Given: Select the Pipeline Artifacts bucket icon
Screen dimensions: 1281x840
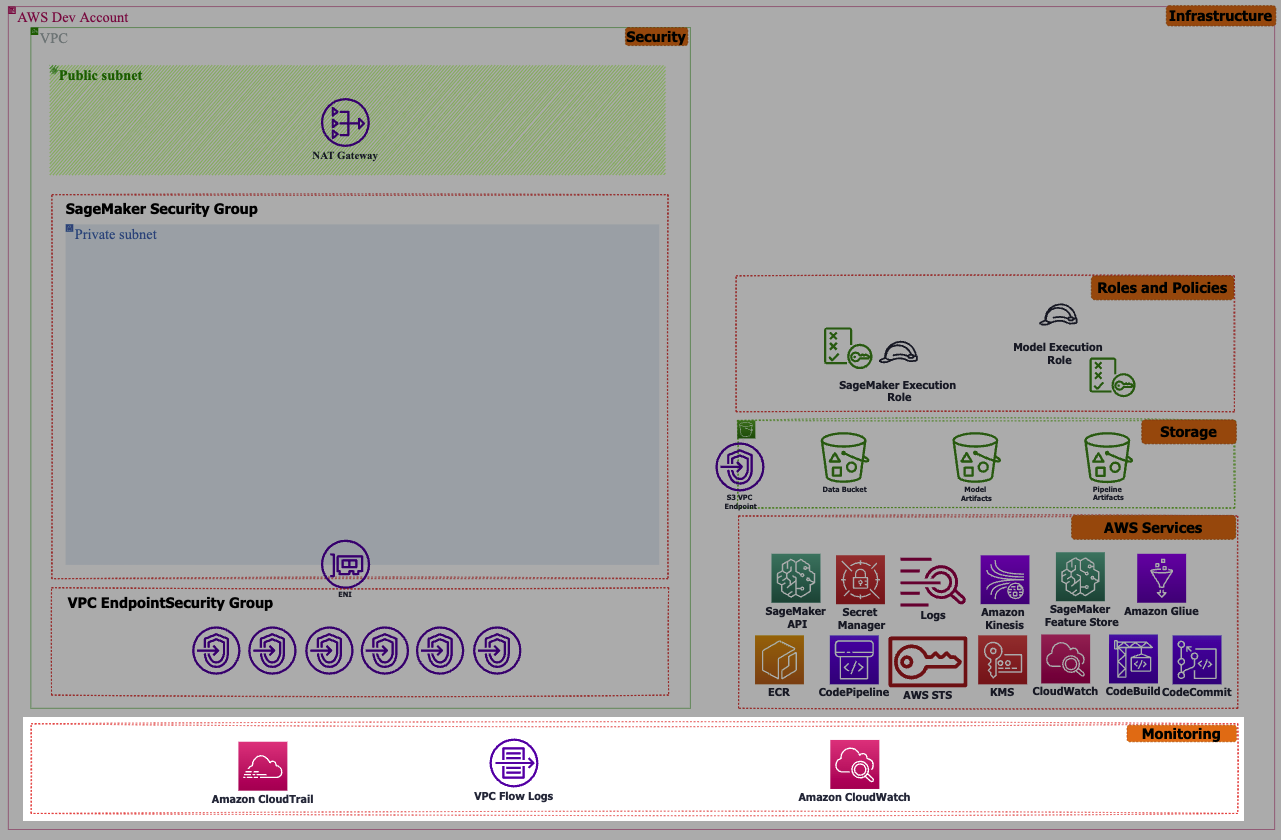Looking at the screenshot, I should (1107, 458).
